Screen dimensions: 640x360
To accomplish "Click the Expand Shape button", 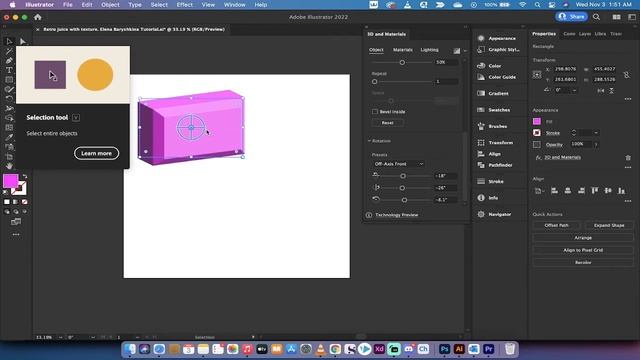I will [609, 225].
